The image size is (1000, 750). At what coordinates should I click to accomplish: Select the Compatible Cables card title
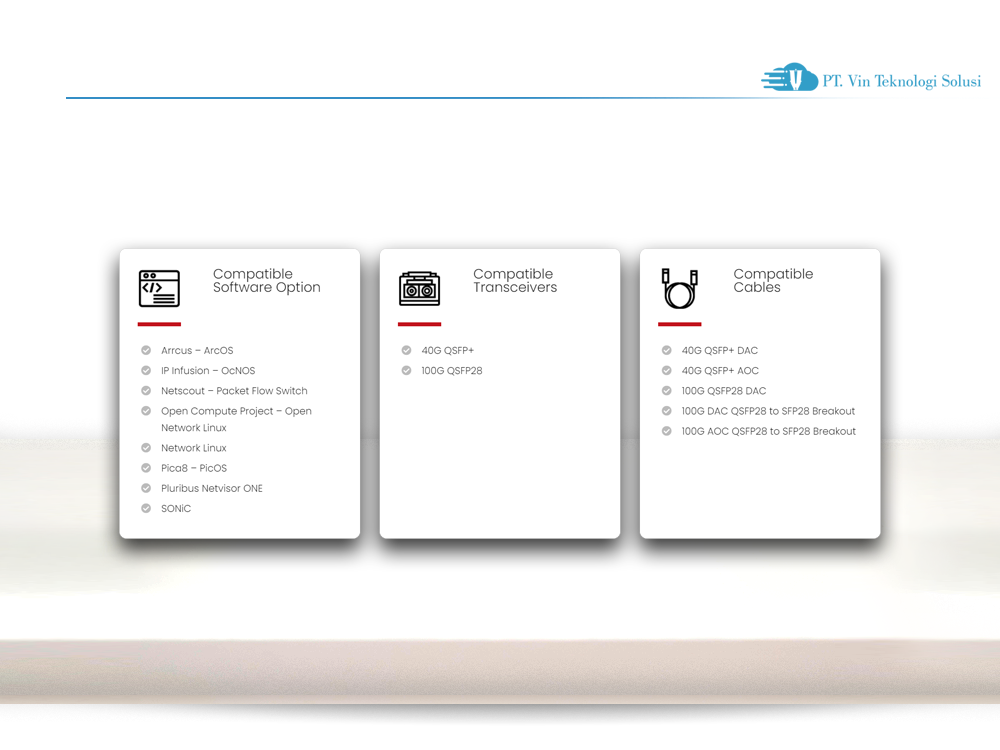(x=773, y=281)
